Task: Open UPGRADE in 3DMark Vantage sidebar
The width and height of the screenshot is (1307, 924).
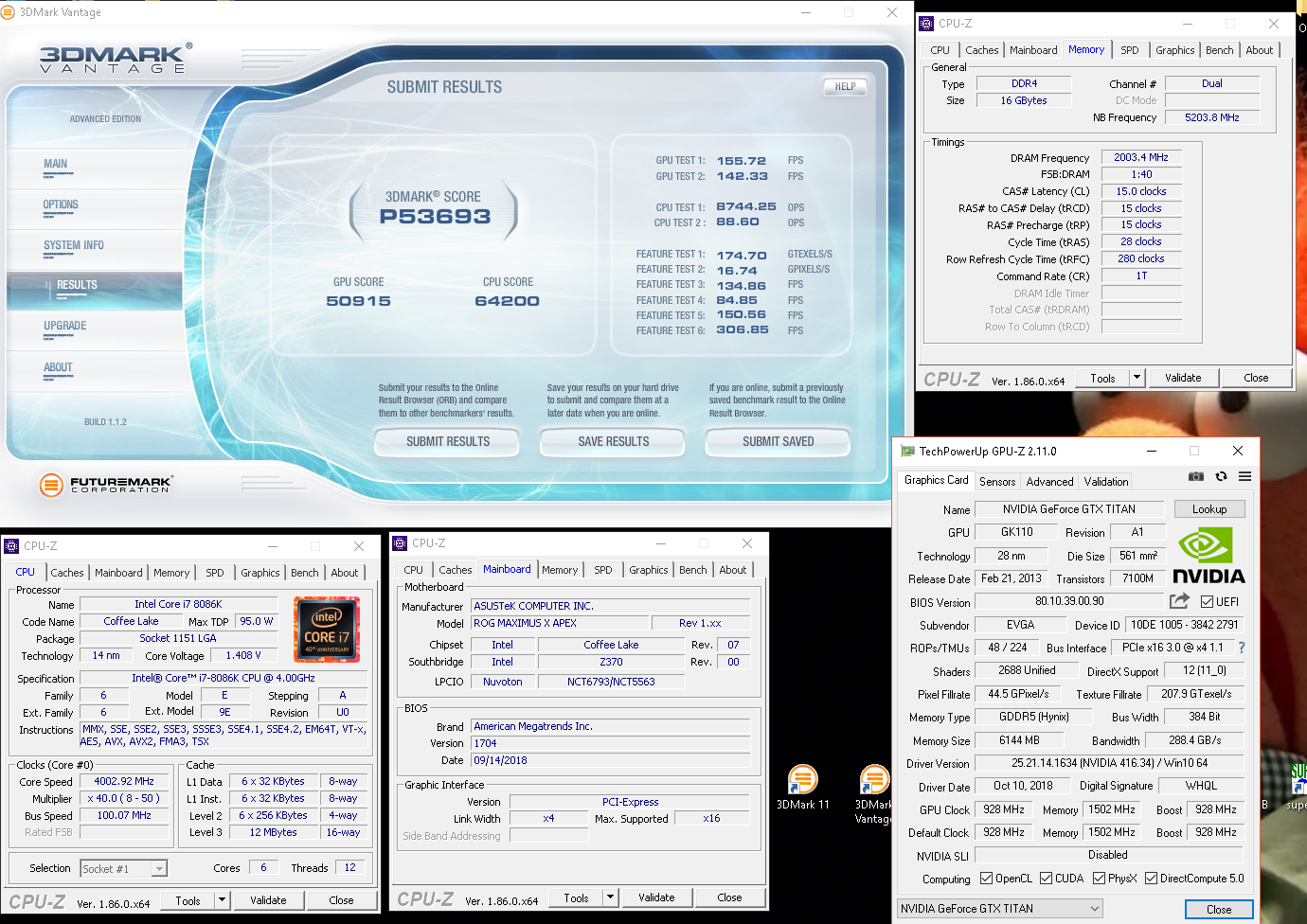Action: 65,327
